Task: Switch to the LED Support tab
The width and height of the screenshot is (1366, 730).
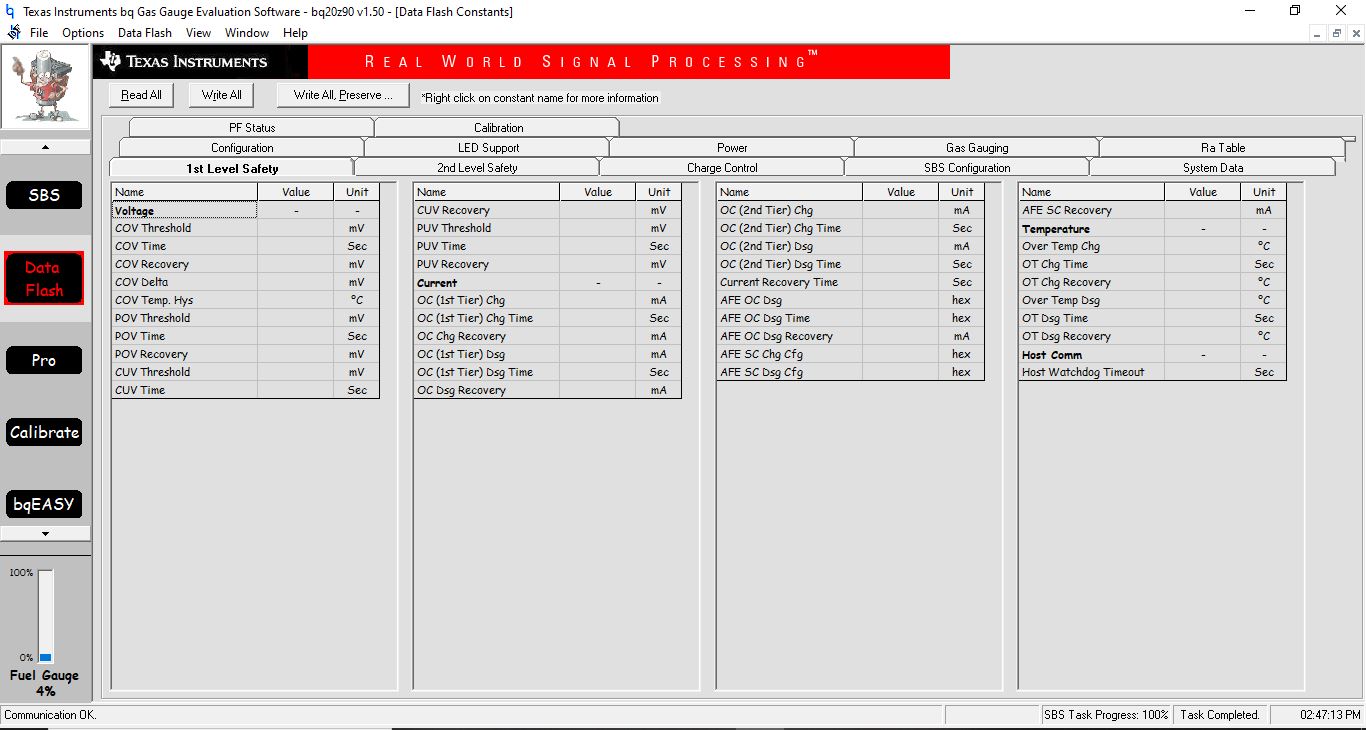Action: click(x=488, y=148)
